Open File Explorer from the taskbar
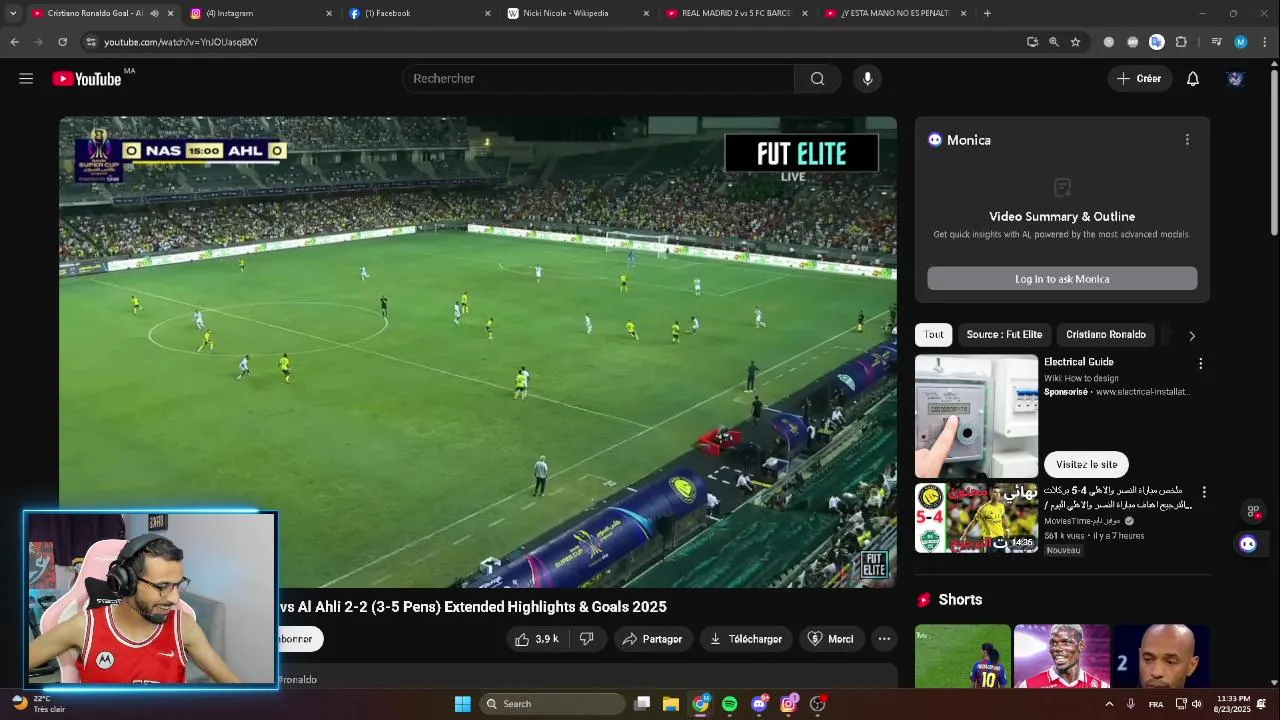Viewport: 1280px width, 720px height. pyautogui.click(x=671, y=704)
